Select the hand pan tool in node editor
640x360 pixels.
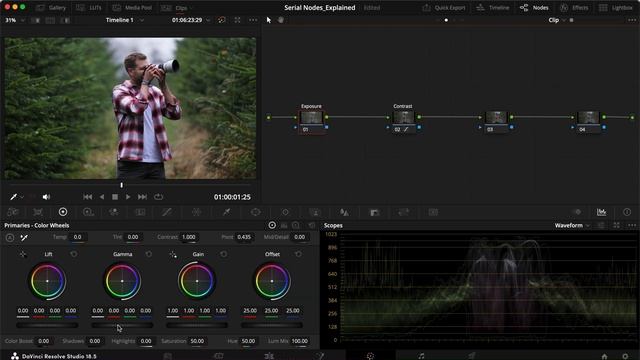pos(281,20)
